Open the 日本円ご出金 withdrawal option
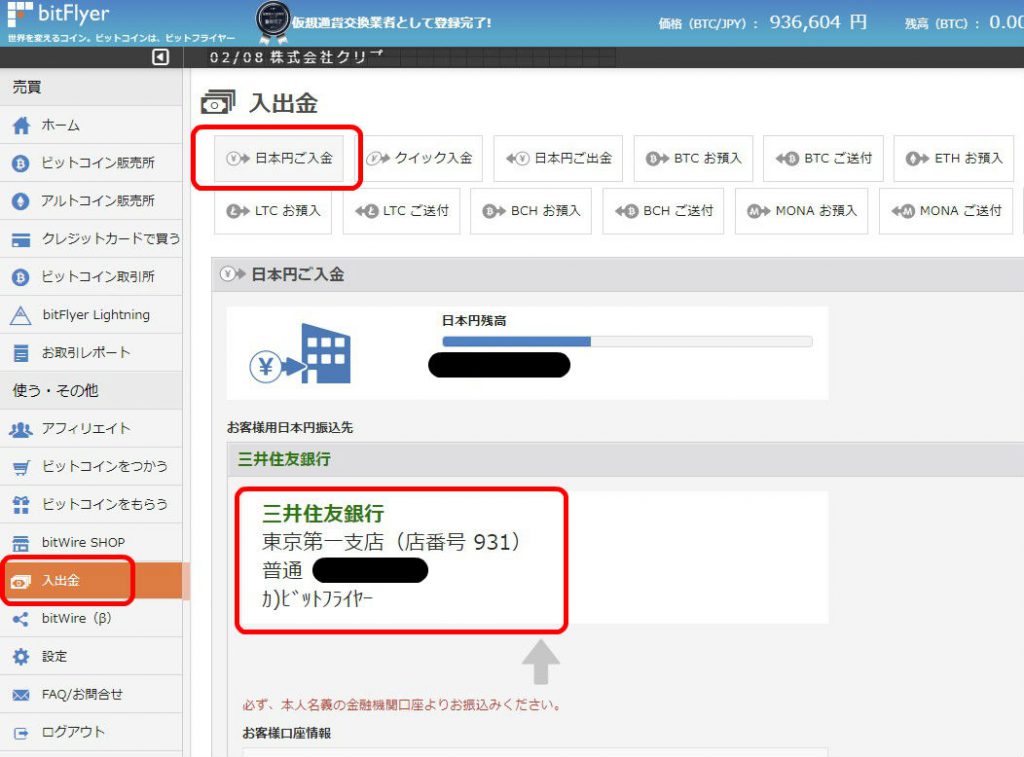The image size is (1024, 757). tap(558, 159)
